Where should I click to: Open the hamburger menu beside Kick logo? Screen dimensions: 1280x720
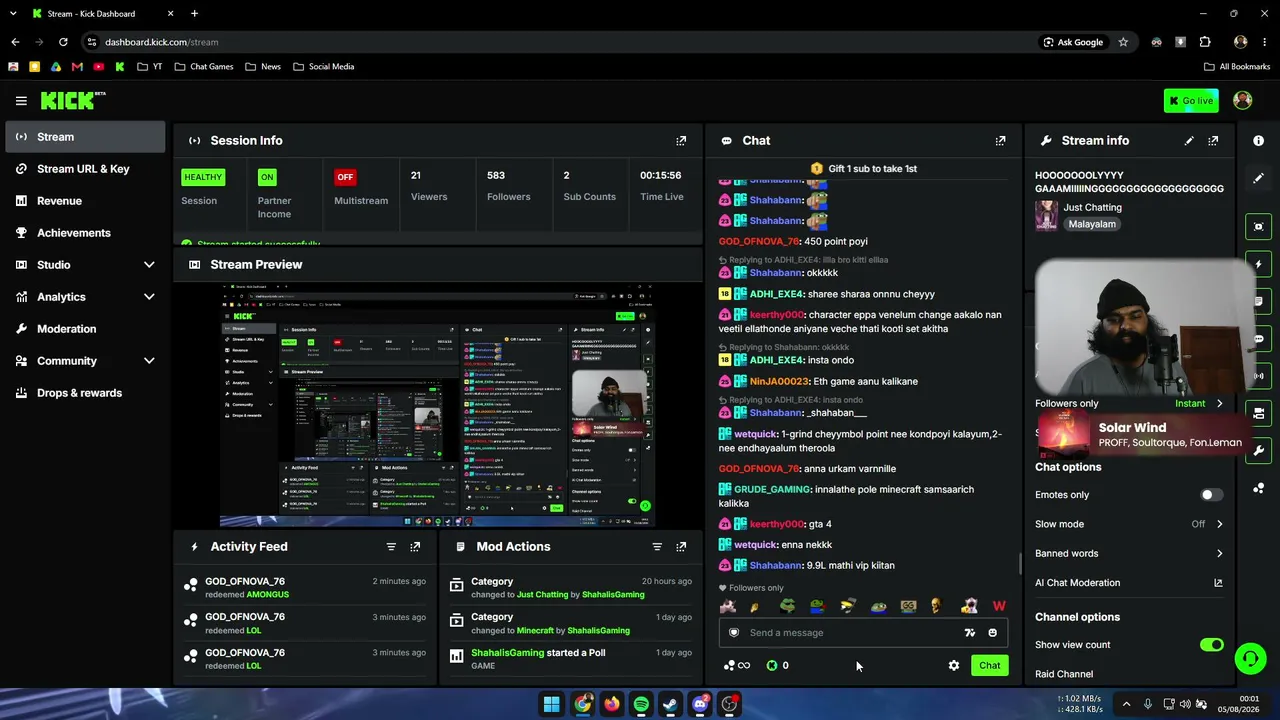(21, 101)
